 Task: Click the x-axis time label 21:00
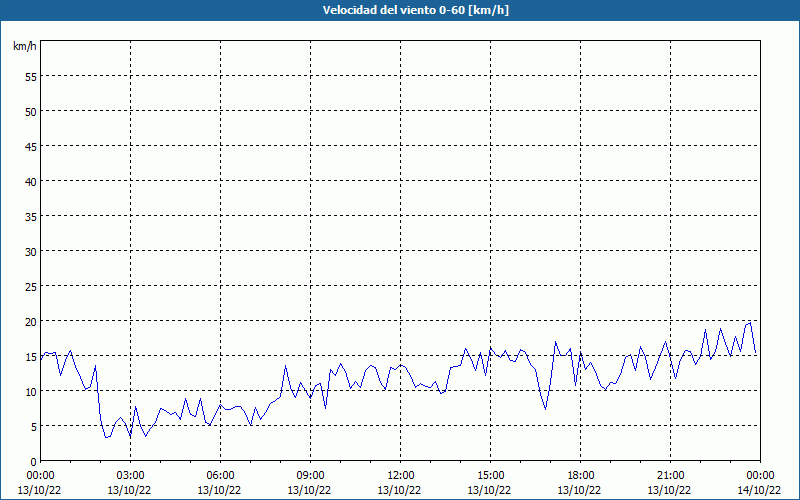(670, 476)
